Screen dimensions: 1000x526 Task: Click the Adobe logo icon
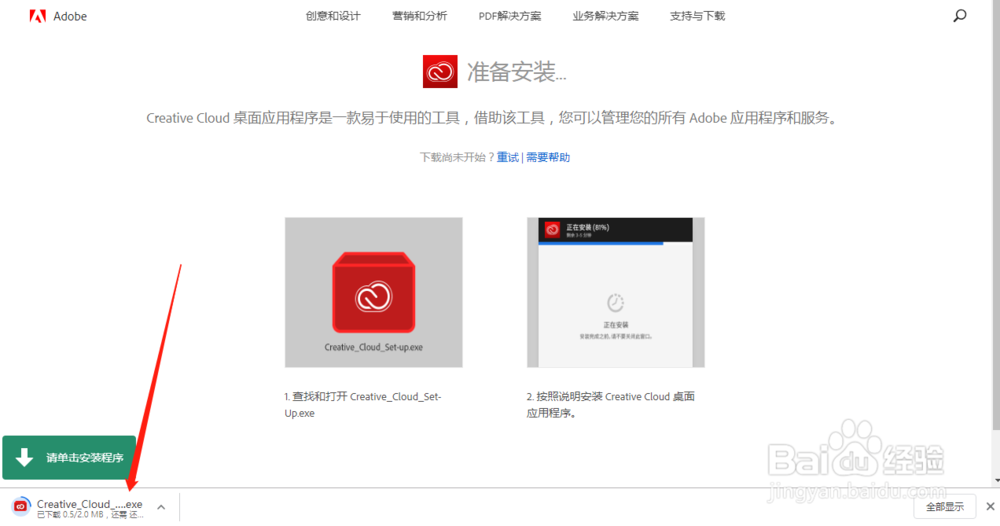coord(38,16)
